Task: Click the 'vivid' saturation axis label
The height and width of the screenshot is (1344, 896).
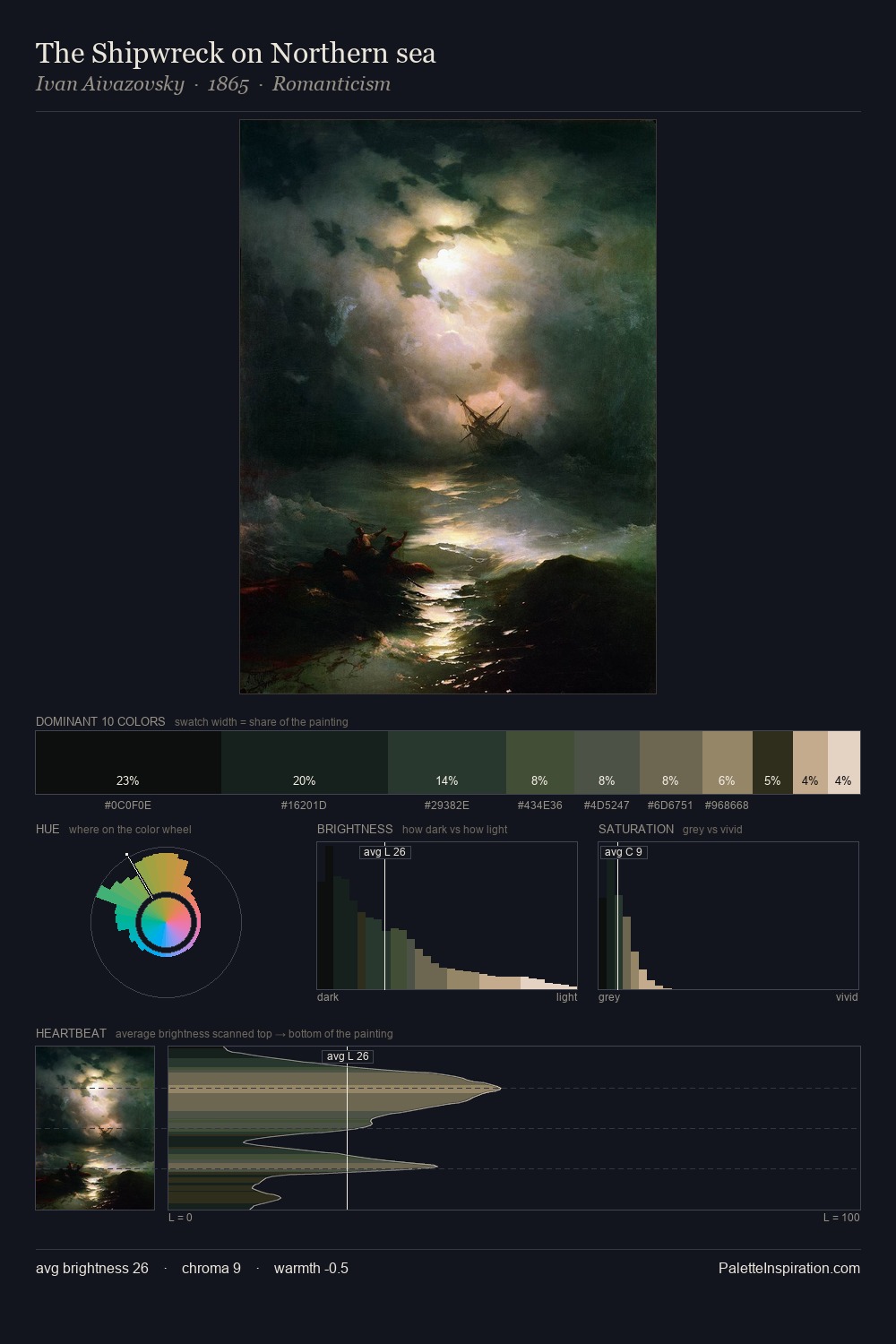Action: click(x=847, y=997)
